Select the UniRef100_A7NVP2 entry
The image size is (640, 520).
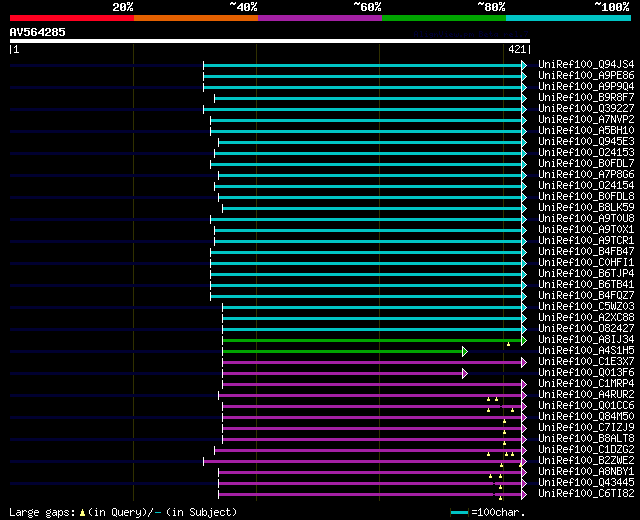click(586, 120)
